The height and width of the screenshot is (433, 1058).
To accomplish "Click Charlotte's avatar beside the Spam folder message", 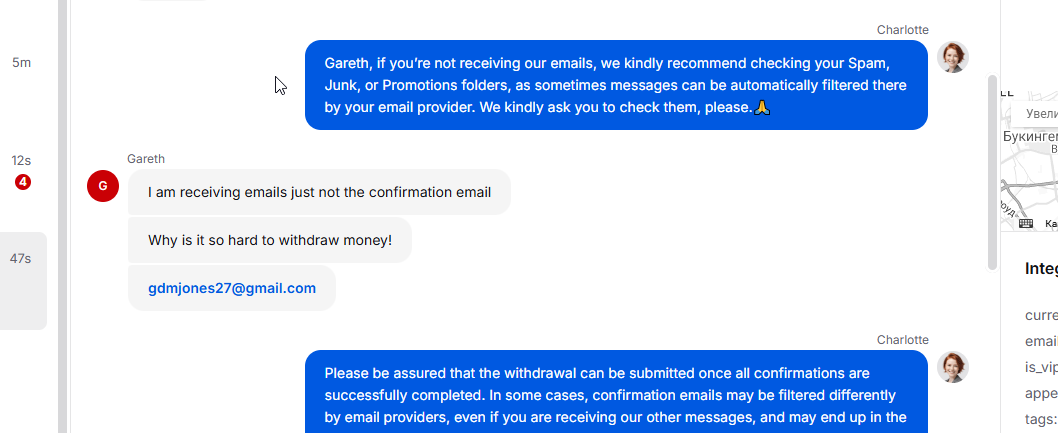I will click(952, 57).
